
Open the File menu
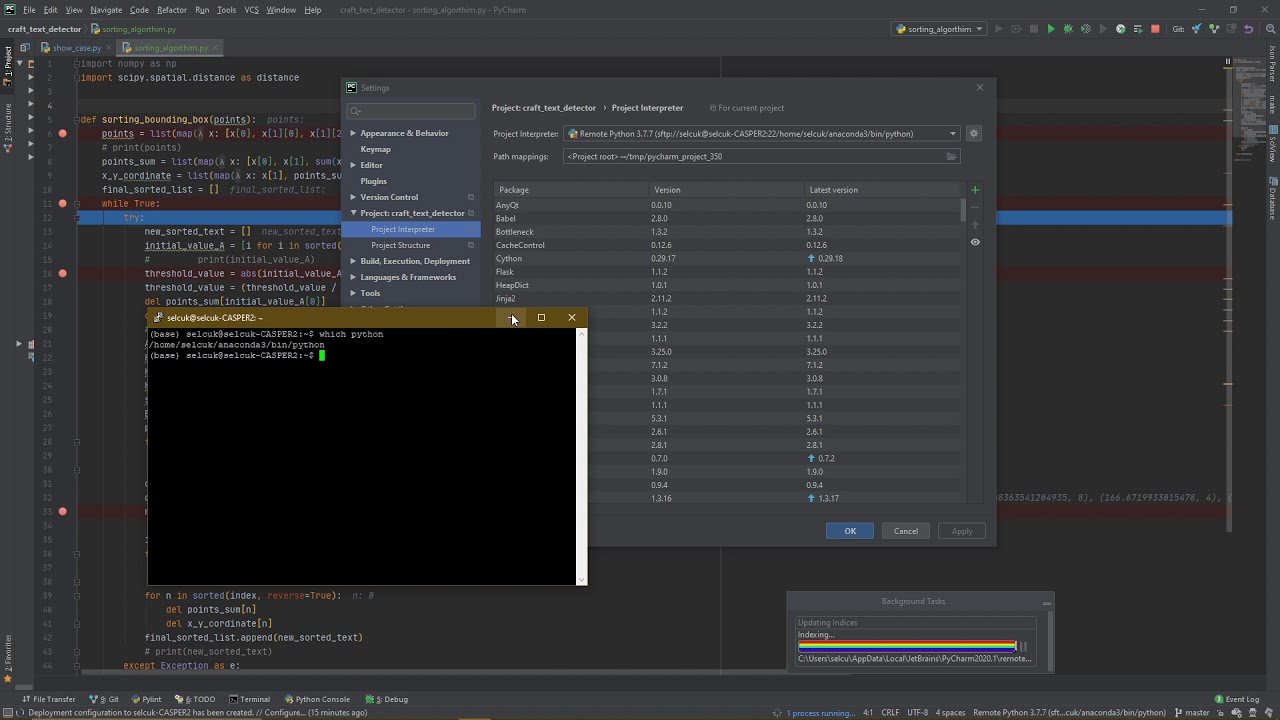29,10
